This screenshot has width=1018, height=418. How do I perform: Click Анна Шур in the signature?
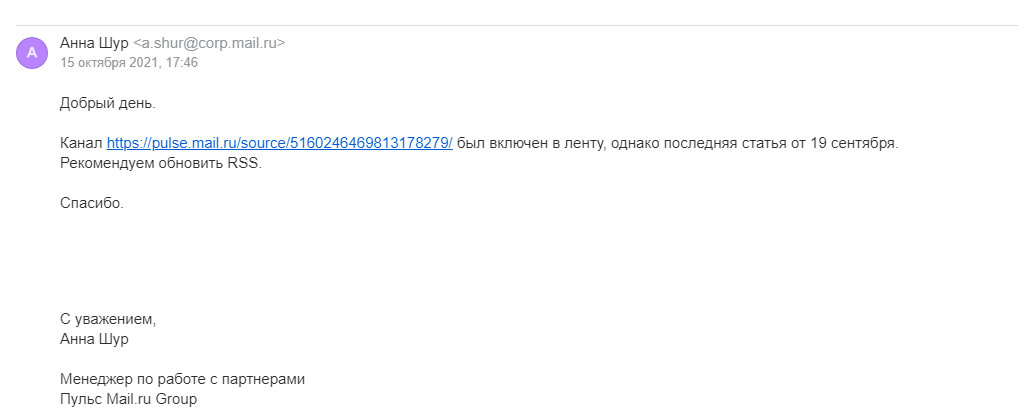[x=94, y=339]
